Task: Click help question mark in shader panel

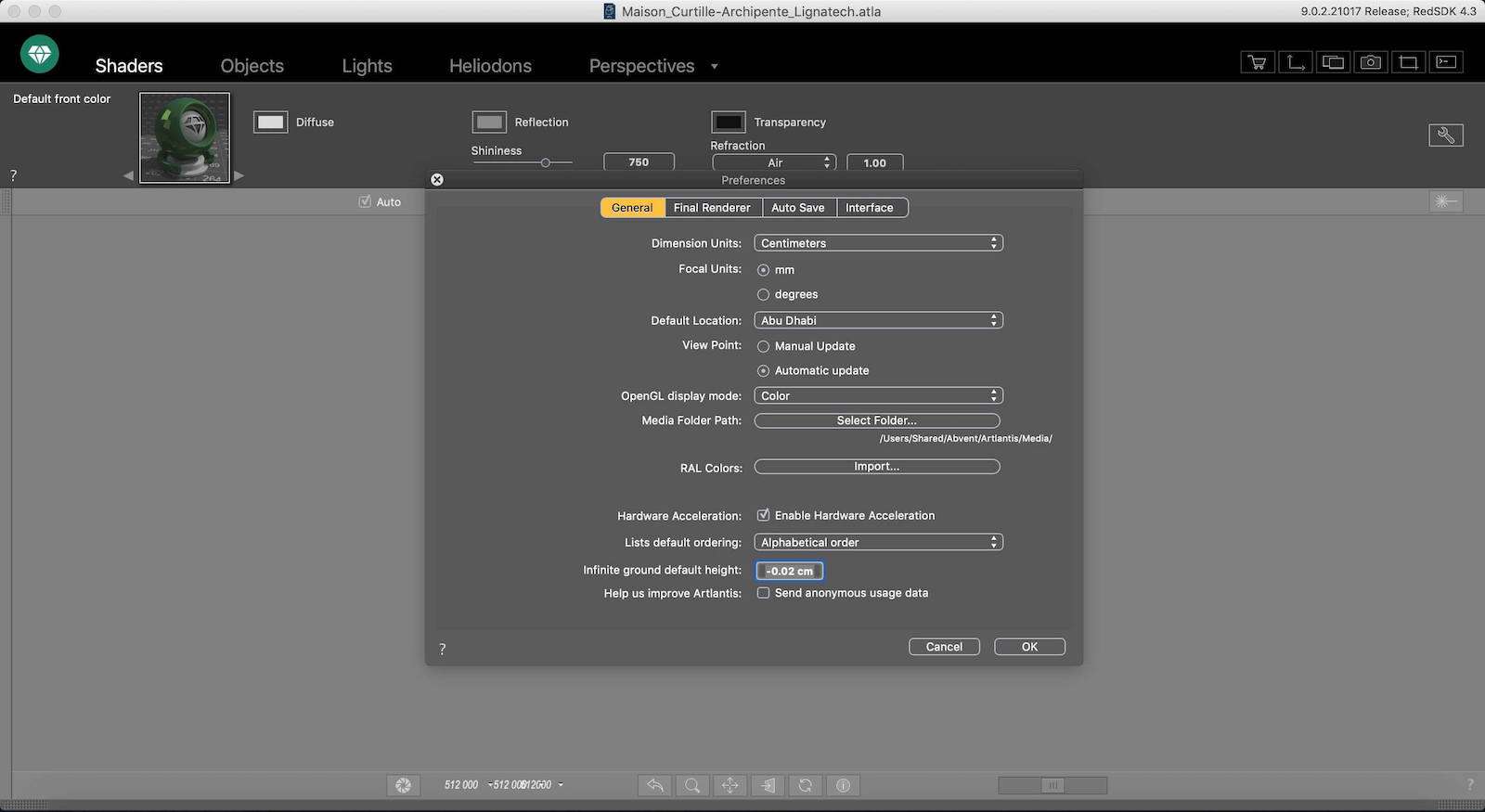Action: [13, 175]
